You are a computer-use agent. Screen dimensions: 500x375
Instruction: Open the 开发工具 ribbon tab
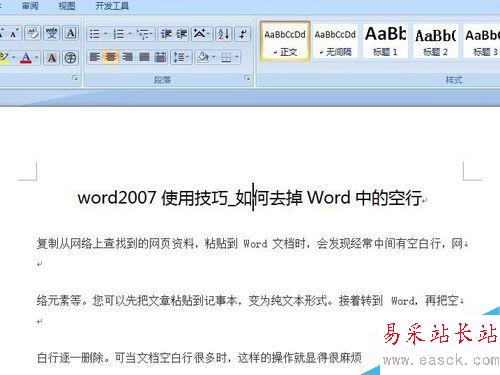pos(112,6)
